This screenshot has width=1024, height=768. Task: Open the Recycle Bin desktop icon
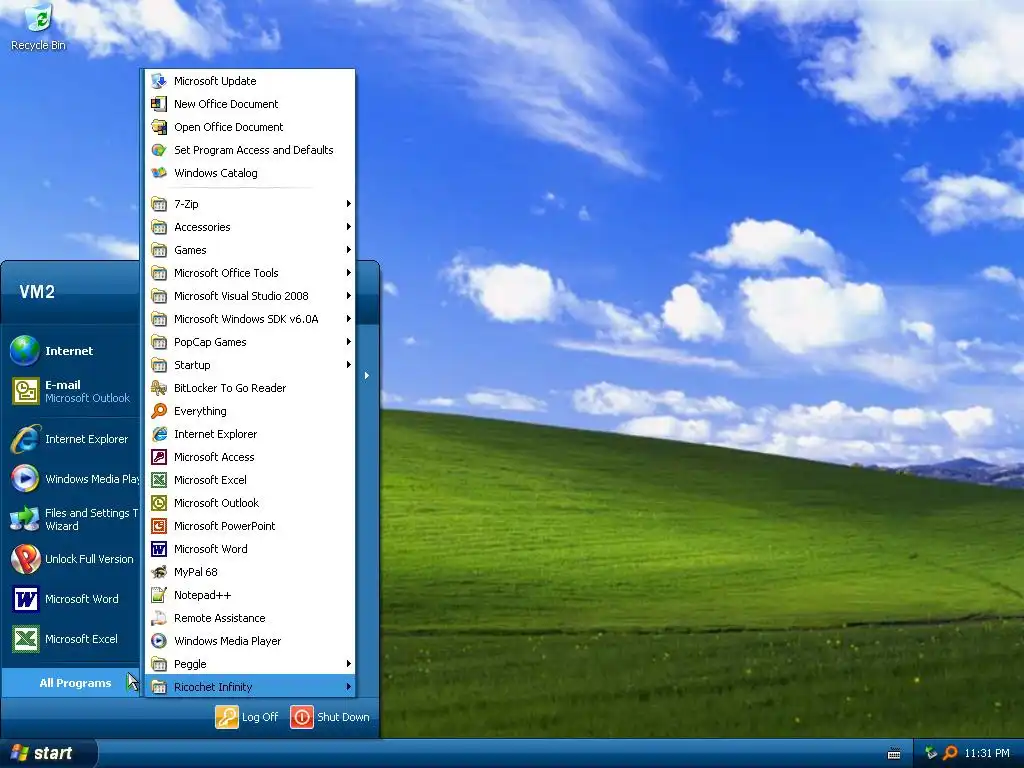click(39, 26)
